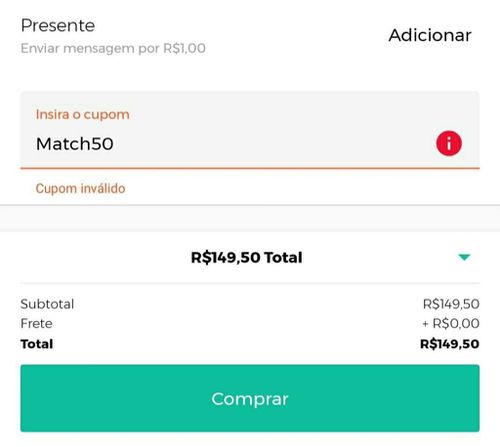Click the Presente heading

[x=58, y=26]
